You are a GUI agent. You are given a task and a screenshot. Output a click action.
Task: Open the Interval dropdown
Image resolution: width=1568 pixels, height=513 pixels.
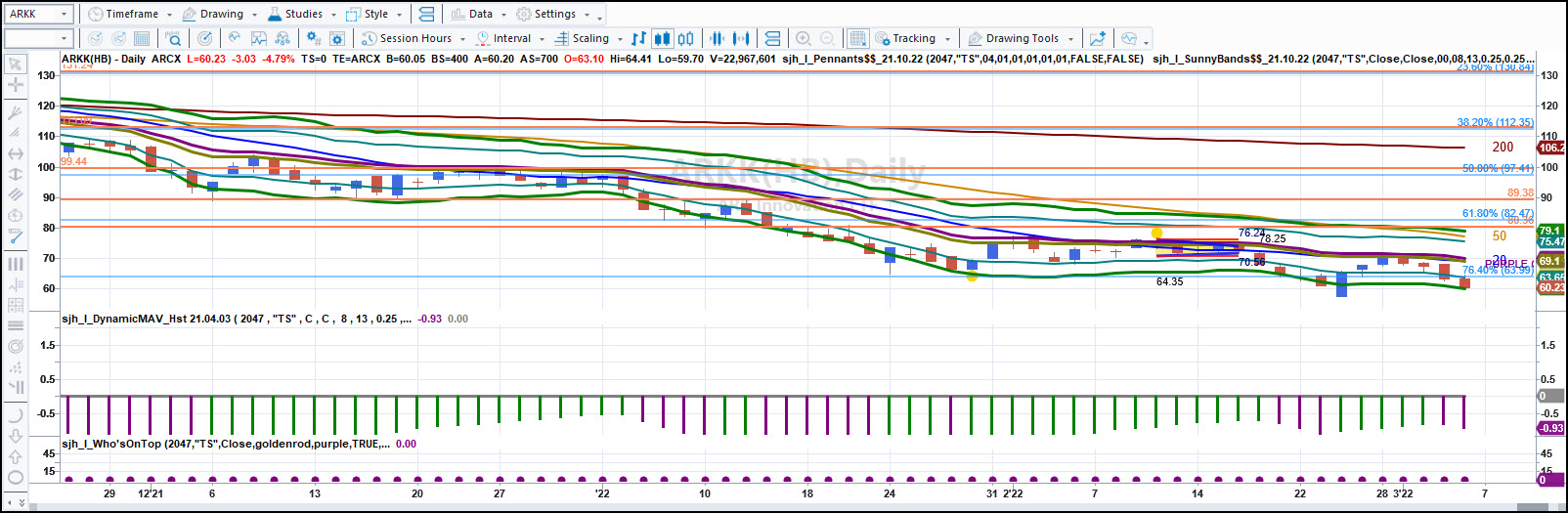[x=509, y=38]
